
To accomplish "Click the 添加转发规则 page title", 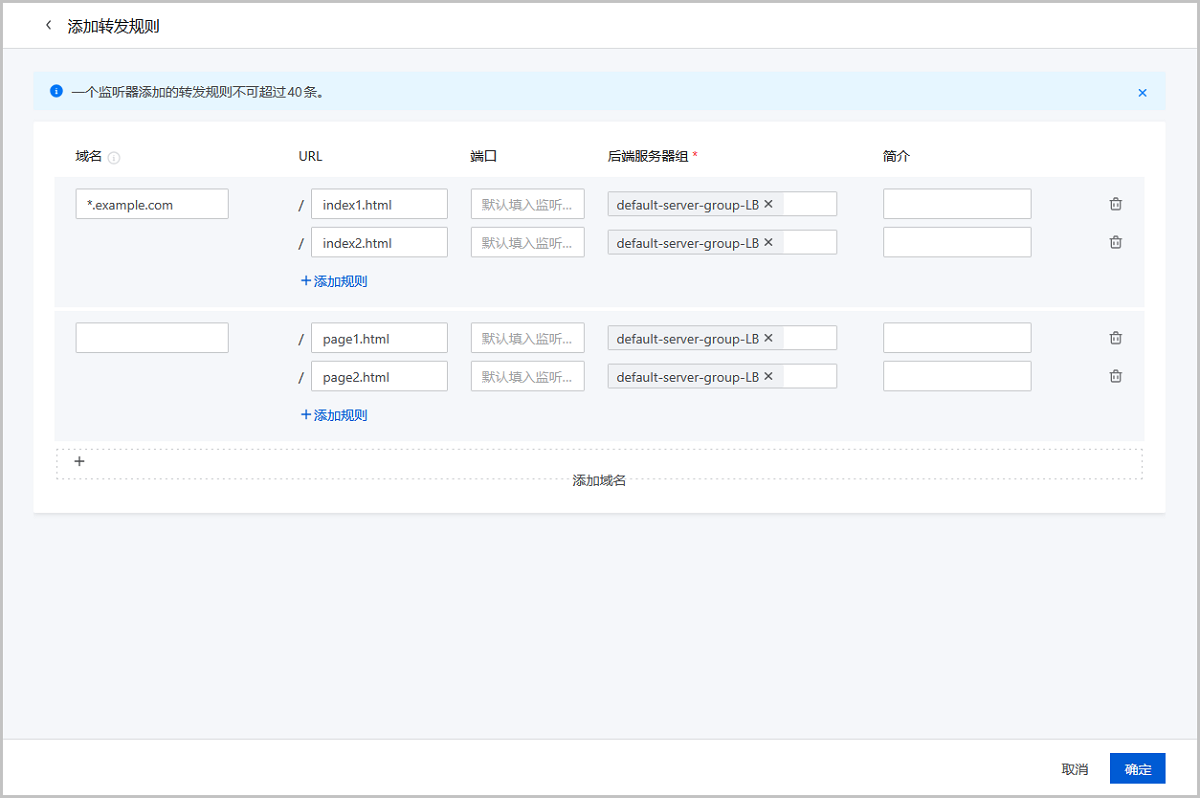I will (x=113, y=26).
